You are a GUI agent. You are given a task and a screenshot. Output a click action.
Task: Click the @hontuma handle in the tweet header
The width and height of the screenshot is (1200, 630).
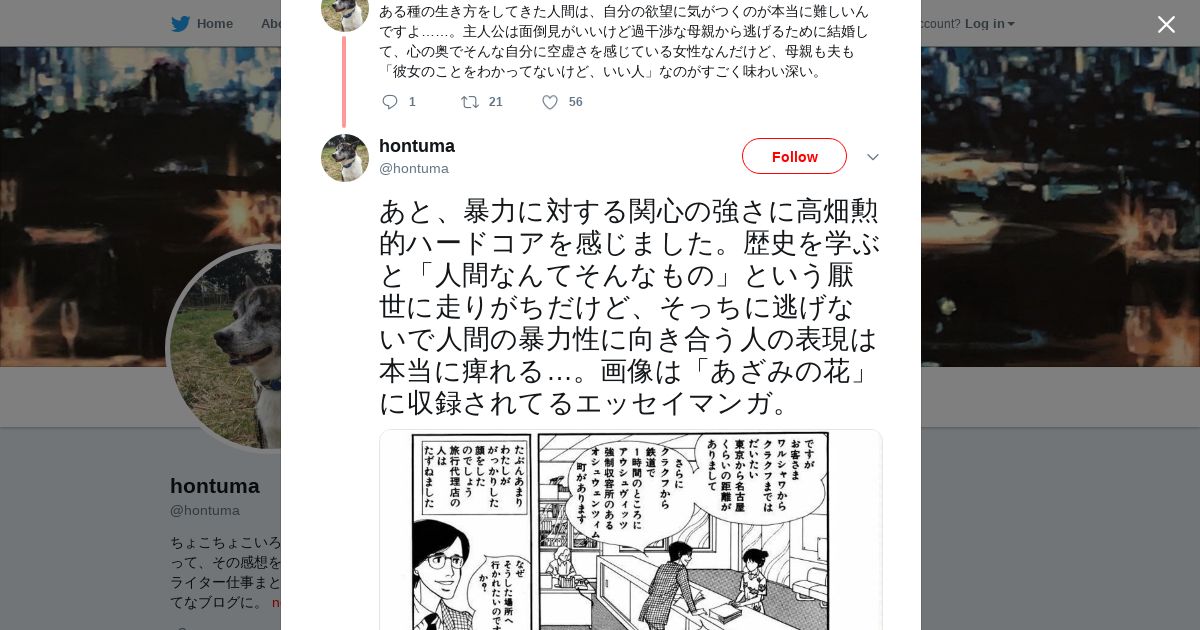pyautogui.click(x=414, y=169)
